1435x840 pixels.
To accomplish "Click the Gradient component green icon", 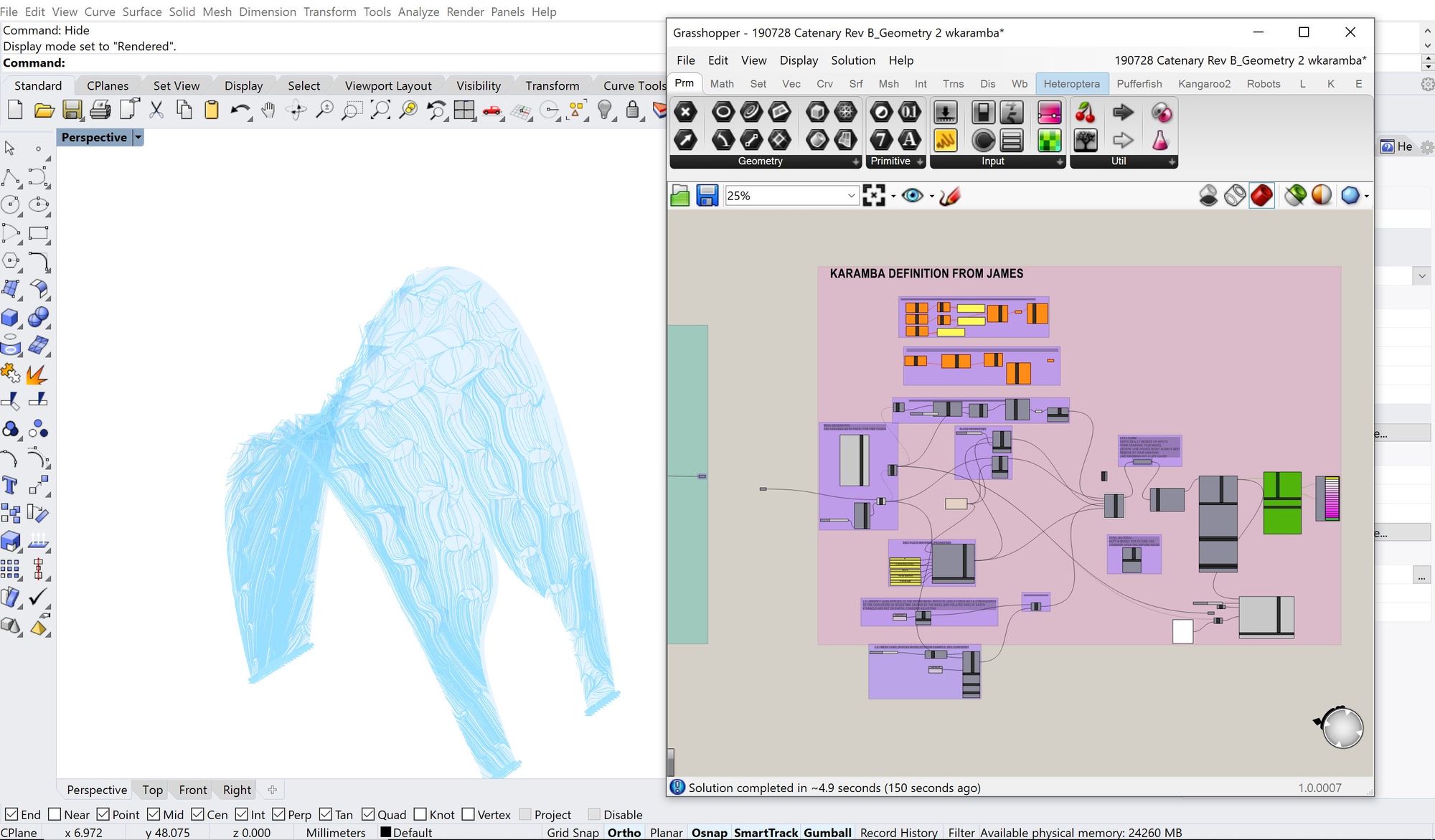I will point(1049,141).
